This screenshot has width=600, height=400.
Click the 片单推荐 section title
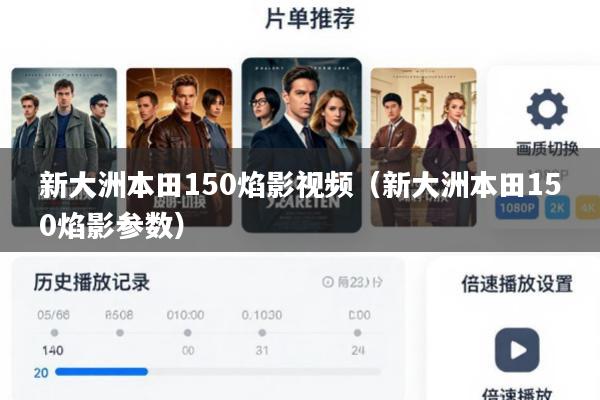tap(310, 18)
